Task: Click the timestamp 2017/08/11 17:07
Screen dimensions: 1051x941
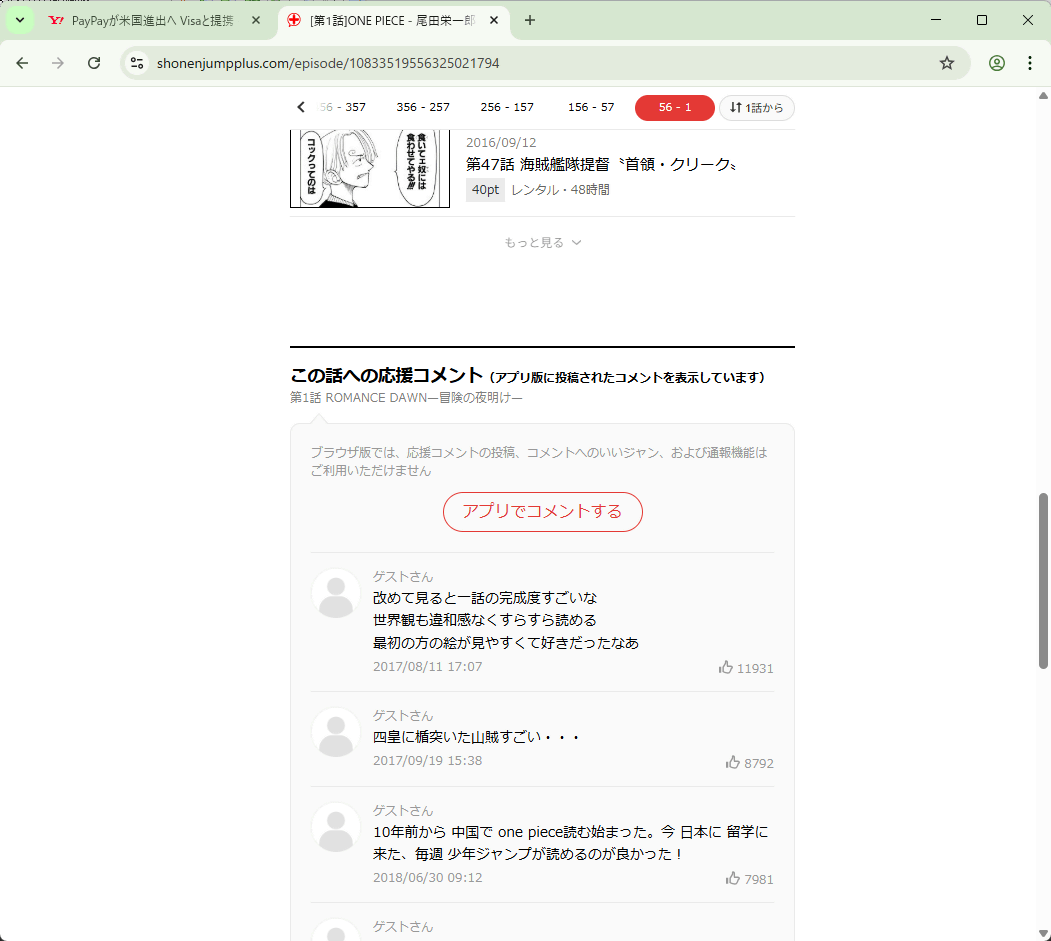Action: pyautogui.click(x=428, y=667)
